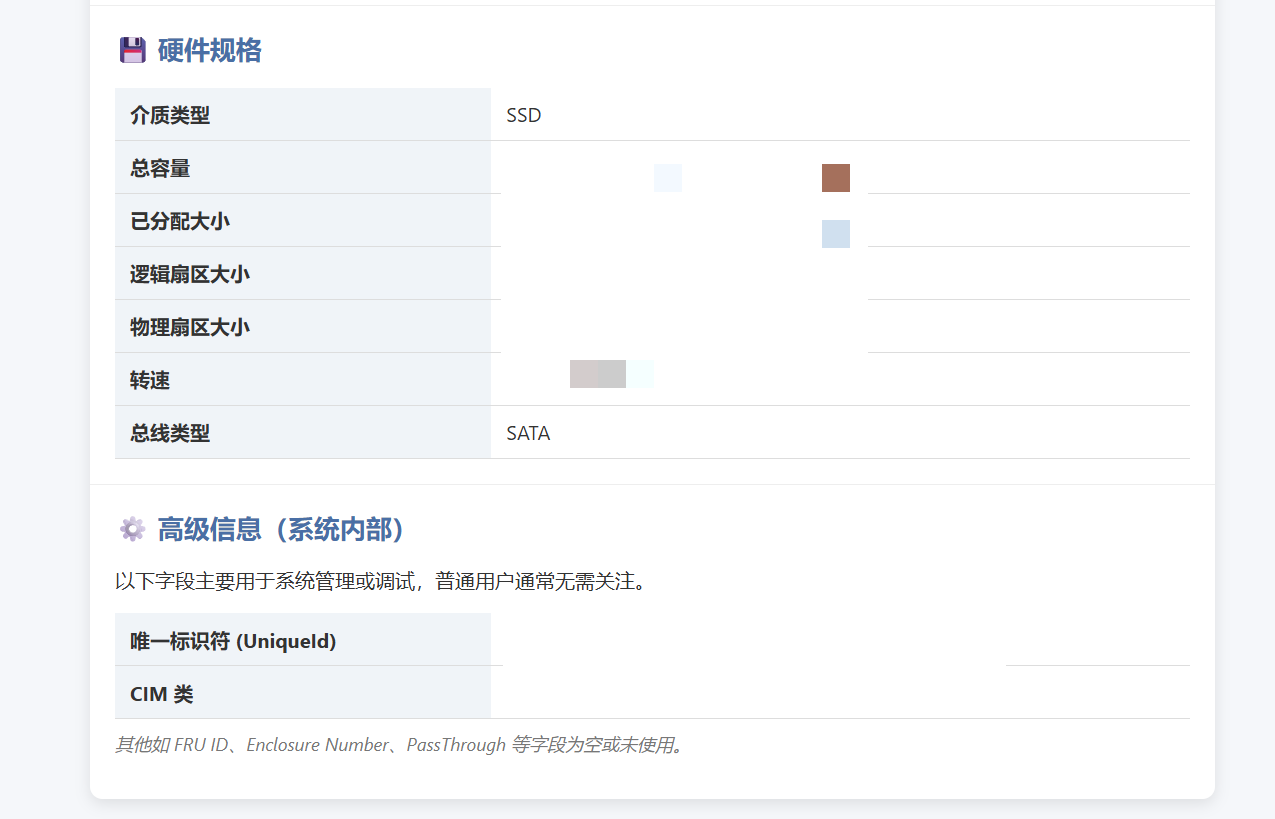1275x819 pixels.
Task: Click the paragraph starting 以下字段主要用于系统管理
Action: pyautogui.click(x=382, y=581)
